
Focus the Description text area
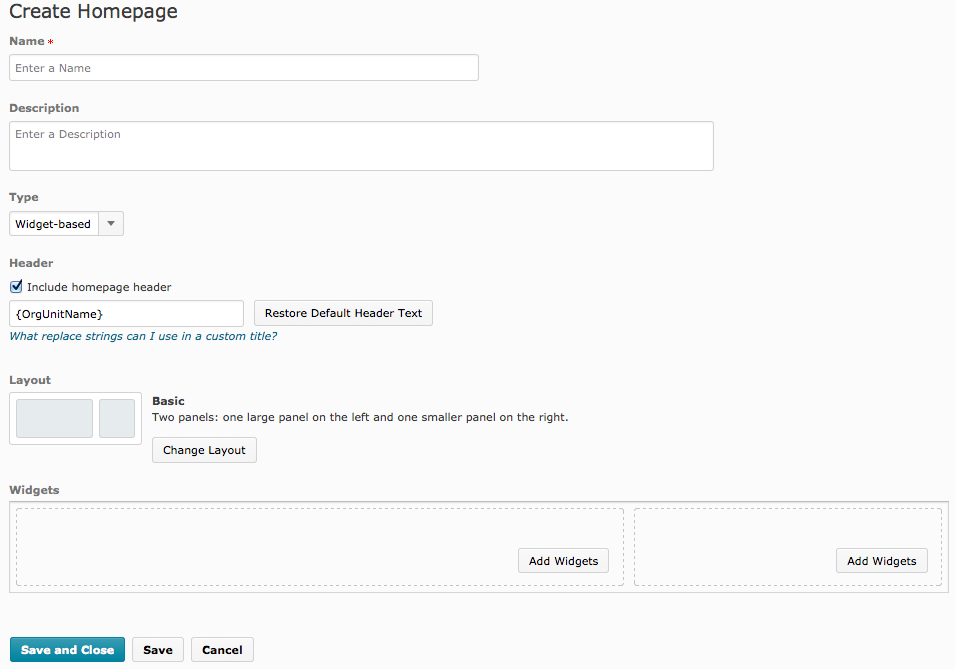[361, 146]
